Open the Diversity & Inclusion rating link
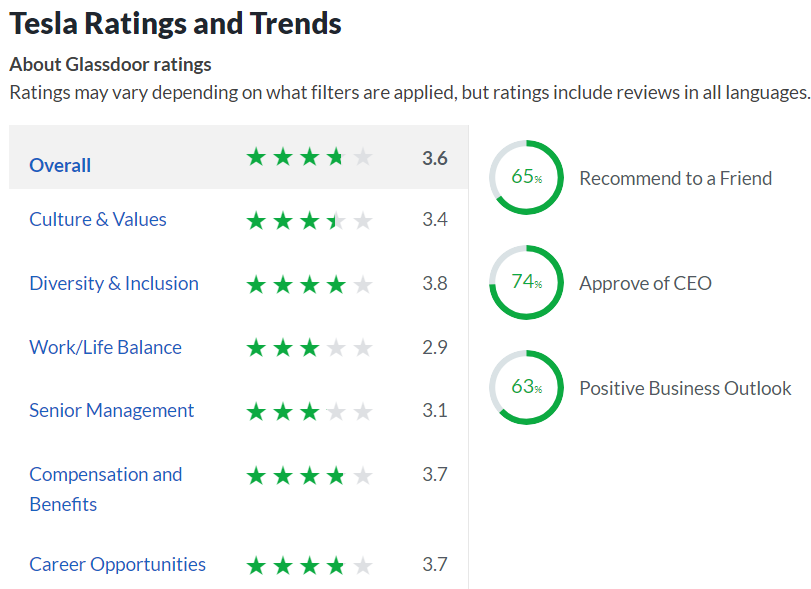Image resolution: width=811 pixels, height=589 pixels. (x=114, y=283)
